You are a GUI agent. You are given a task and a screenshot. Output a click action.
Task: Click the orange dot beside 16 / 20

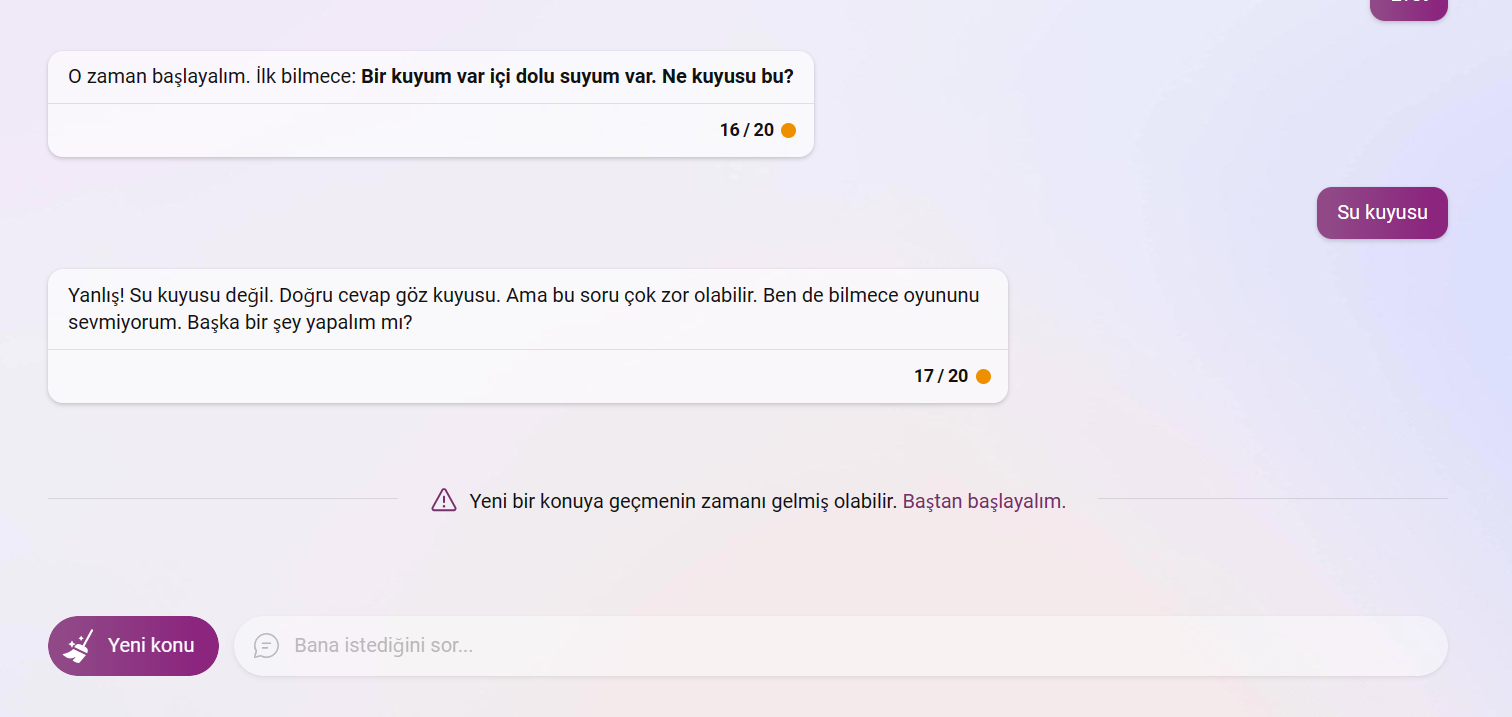(x=788, y=130)
